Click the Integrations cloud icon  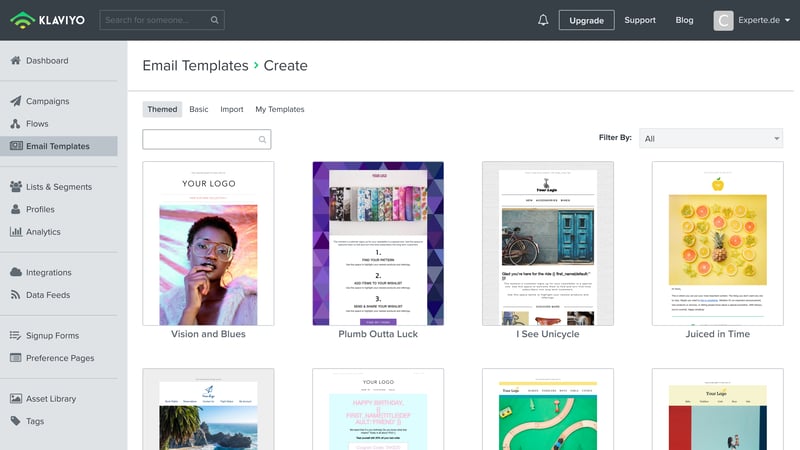(16, 272)
